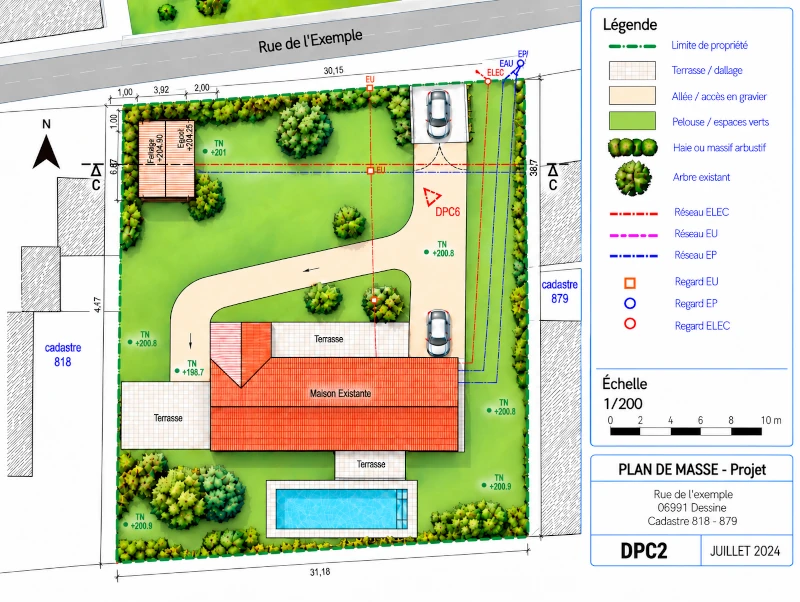Click the ELEC manhole near the street

point(488,81)
